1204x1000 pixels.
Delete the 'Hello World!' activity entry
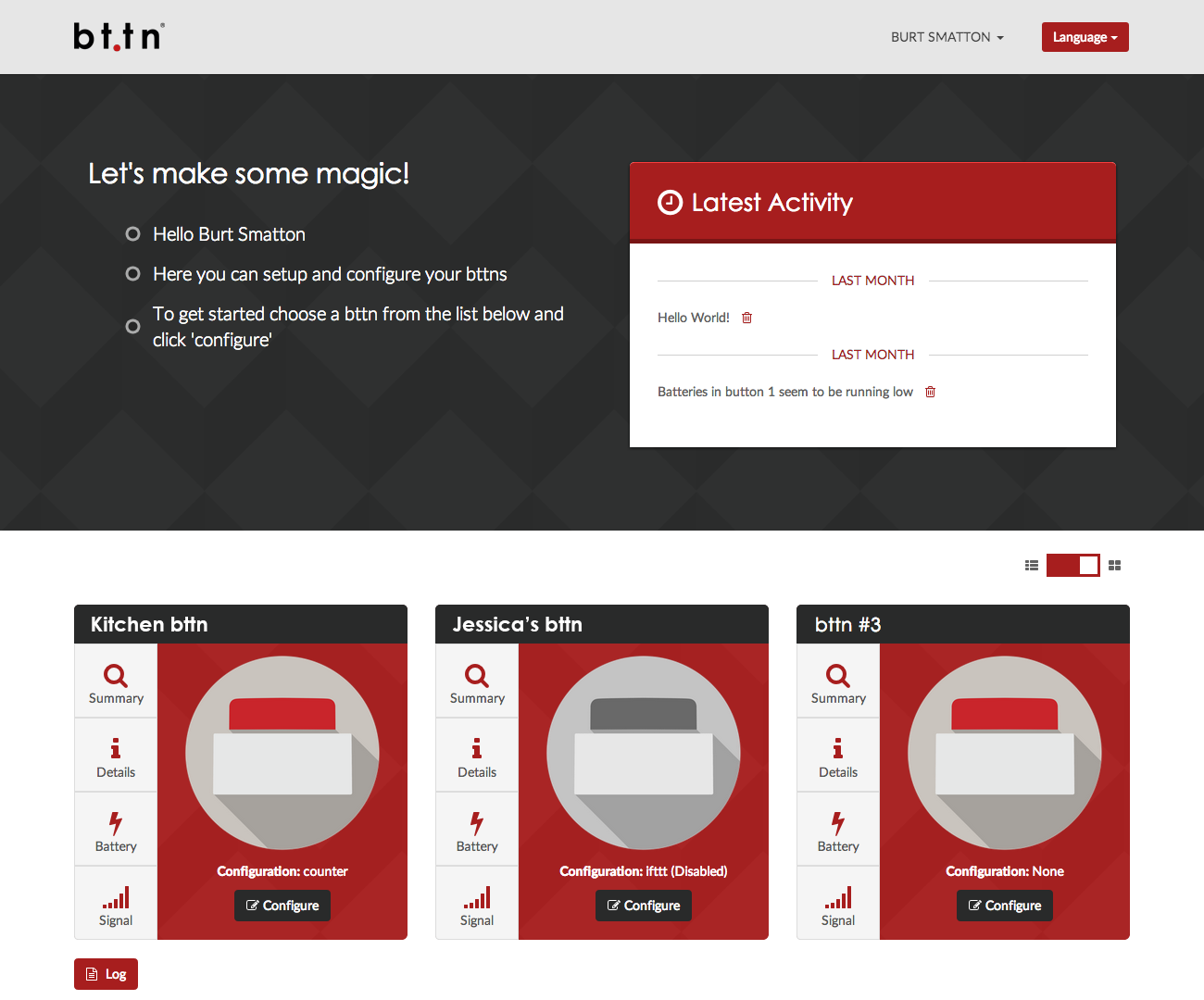click(746, 318)
